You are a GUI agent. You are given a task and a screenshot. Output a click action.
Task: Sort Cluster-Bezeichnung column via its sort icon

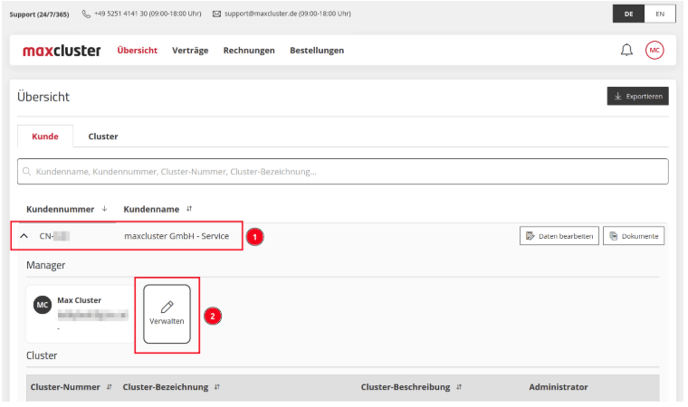coord(217,387)
